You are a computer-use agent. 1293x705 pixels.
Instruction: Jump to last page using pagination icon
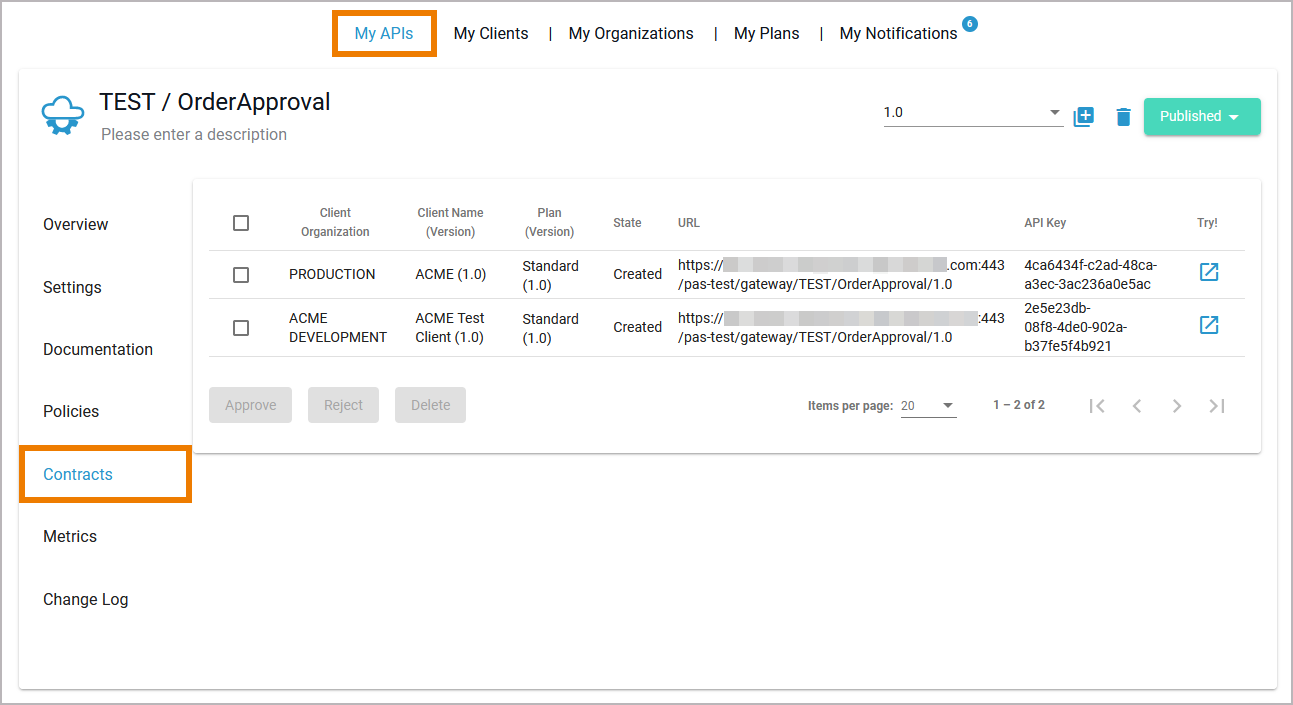[x=1217, y=405]
